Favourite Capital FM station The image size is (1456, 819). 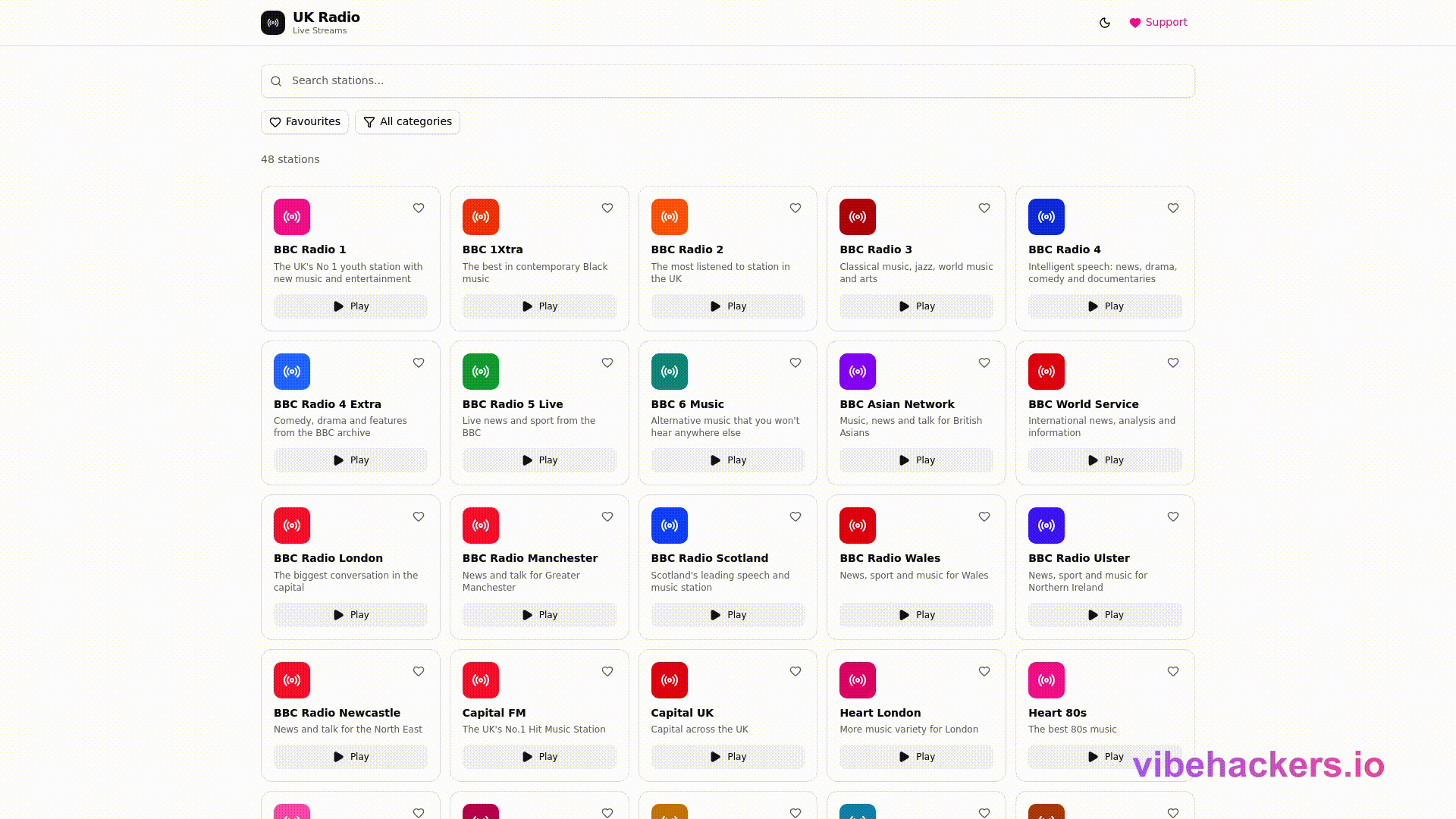(607, 672)
